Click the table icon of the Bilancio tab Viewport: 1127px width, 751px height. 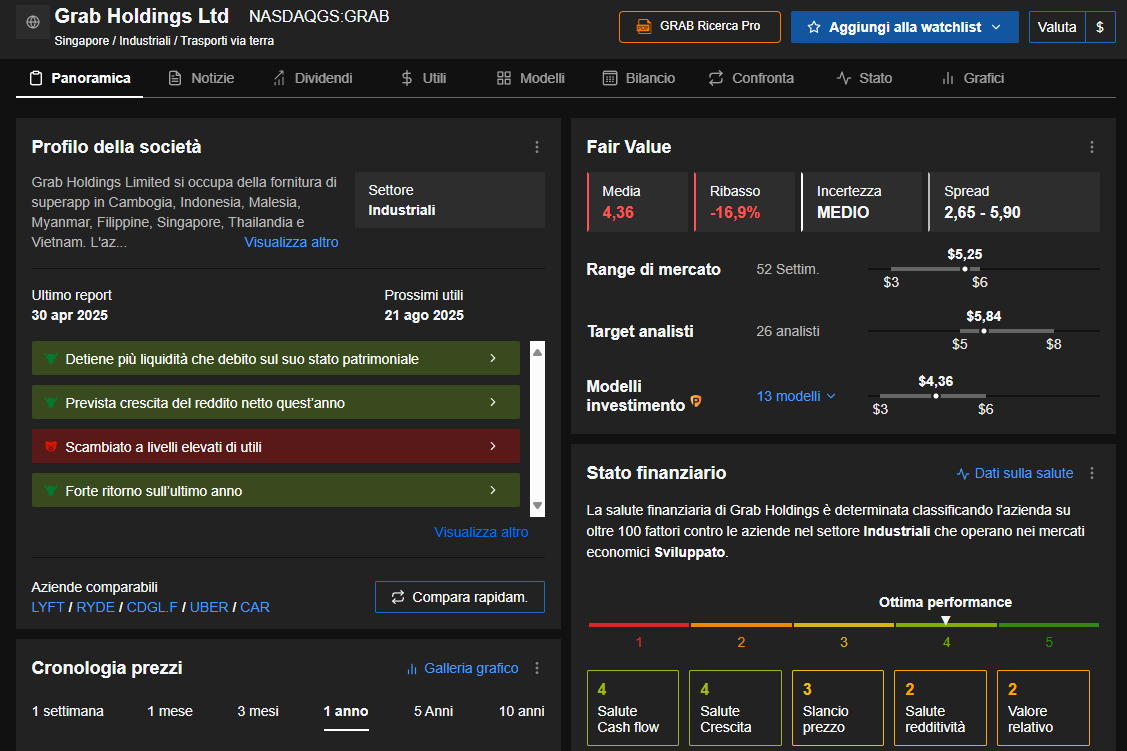pyautogui.click(x=610, y=78)
